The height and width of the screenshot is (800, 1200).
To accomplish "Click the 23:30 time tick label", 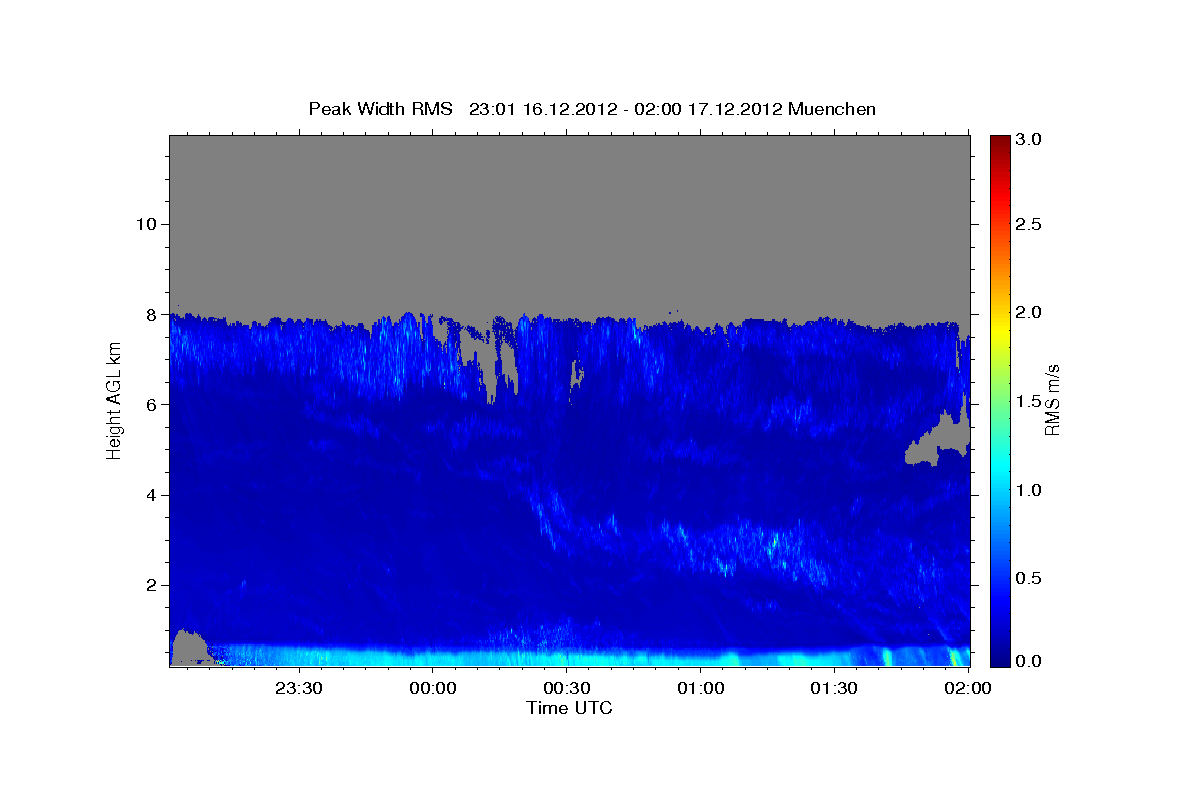I will (x=300, y=688).
